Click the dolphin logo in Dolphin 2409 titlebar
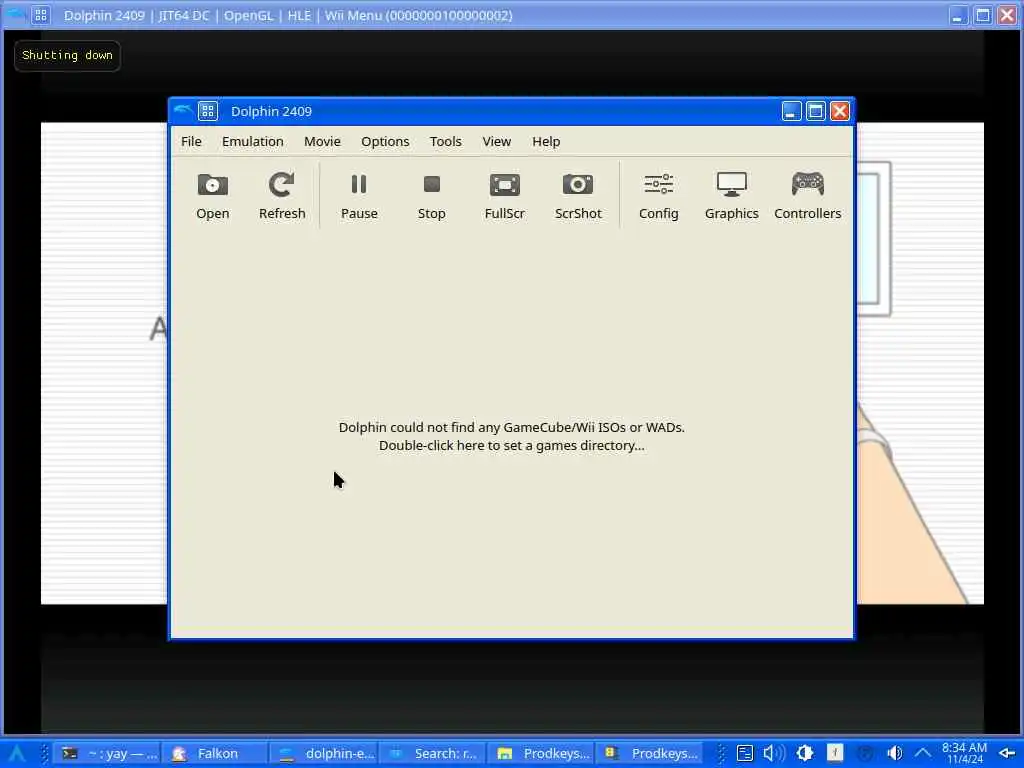 click(184, 110)
